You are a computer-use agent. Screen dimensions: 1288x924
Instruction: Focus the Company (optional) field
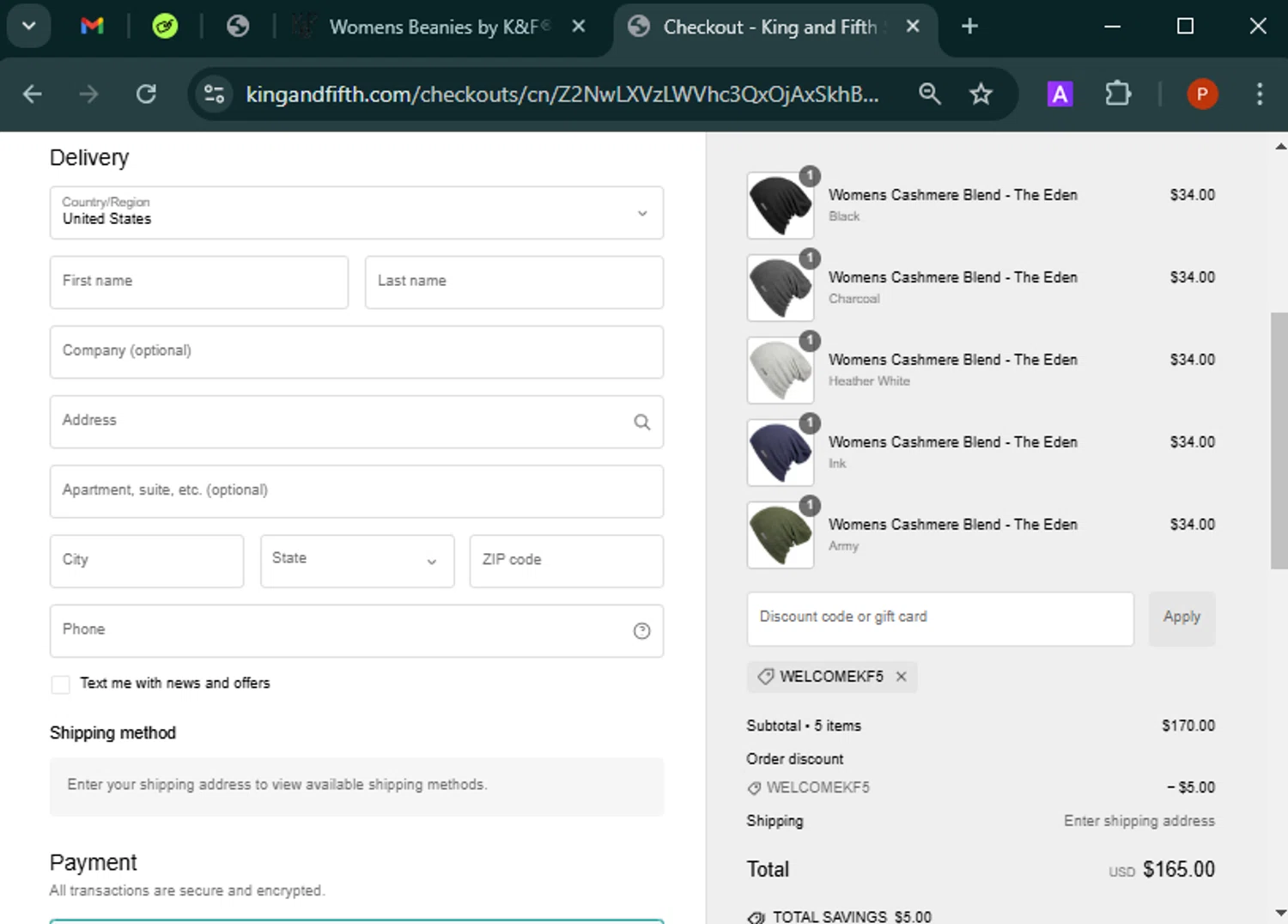point(356,351)
